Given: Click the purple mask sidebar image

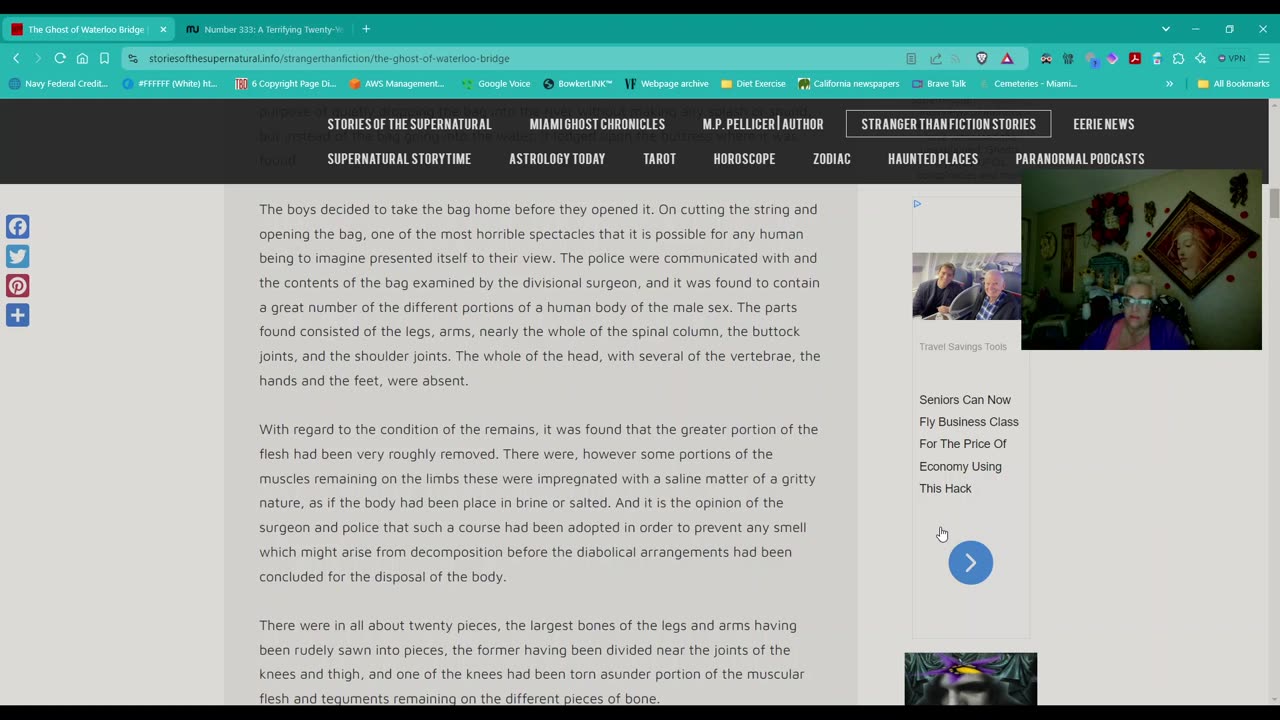Looking at the screenshot, I should pos(971,679).
